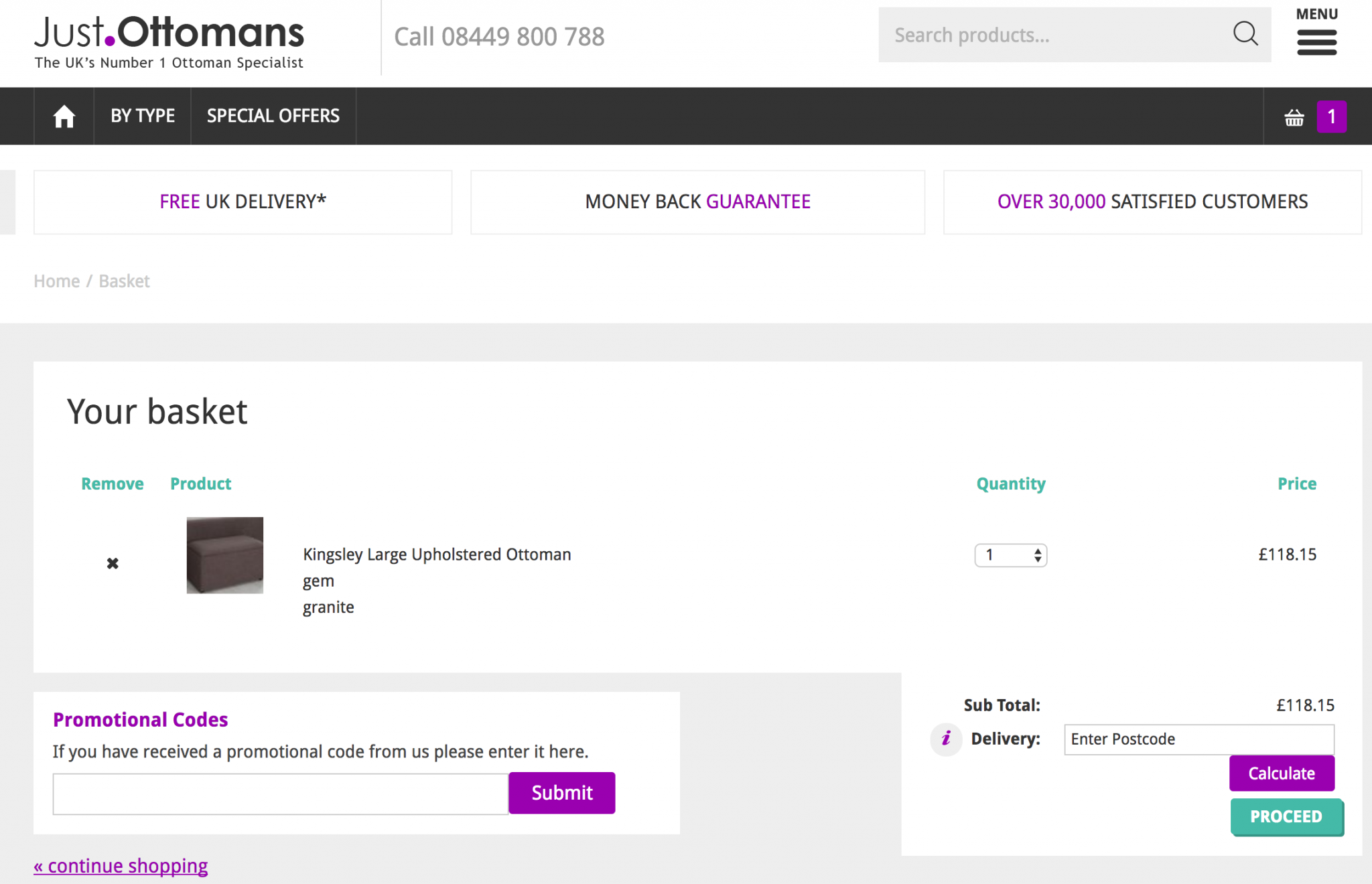Click the home icon in navigation bar

pos(64,117)
